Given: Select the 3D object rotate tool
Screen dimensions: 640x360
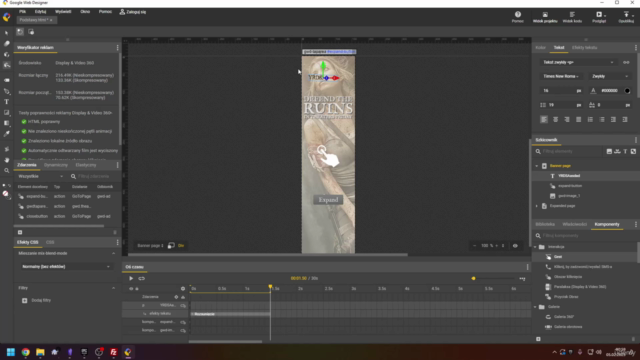Looking at the screenshot, I should pyautogui.click(x=7, y=54).
